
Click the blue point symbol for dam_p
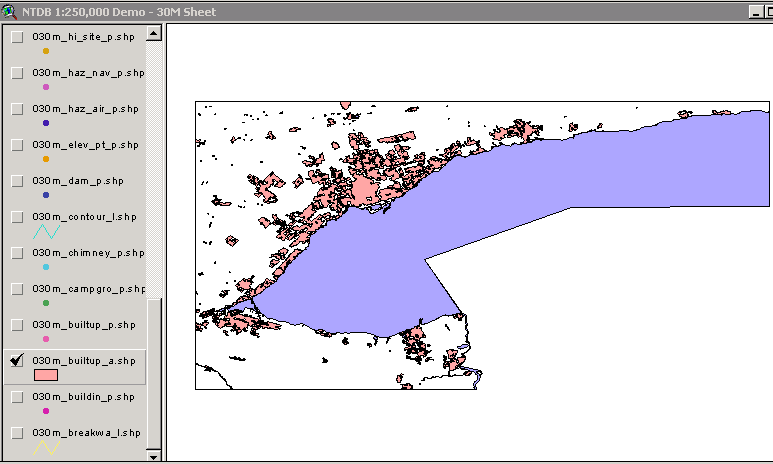click(46, 195)
